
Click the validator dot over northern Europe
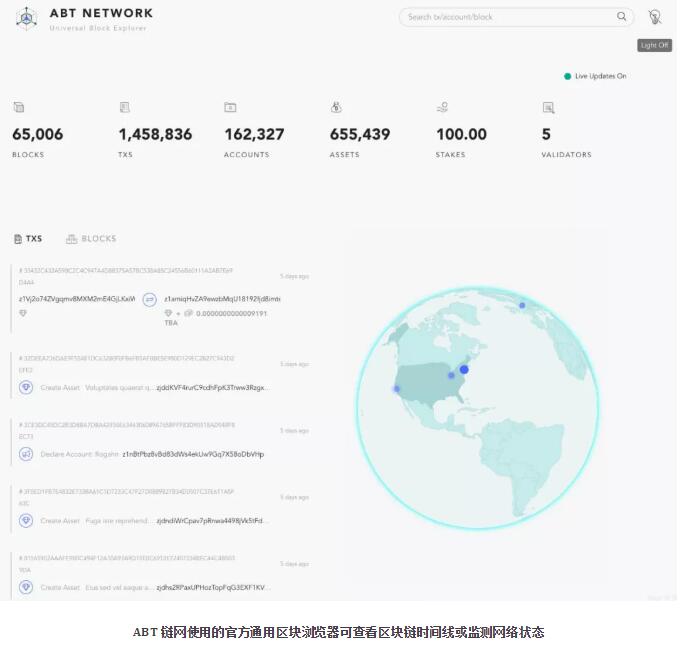(x=522, y=305)
